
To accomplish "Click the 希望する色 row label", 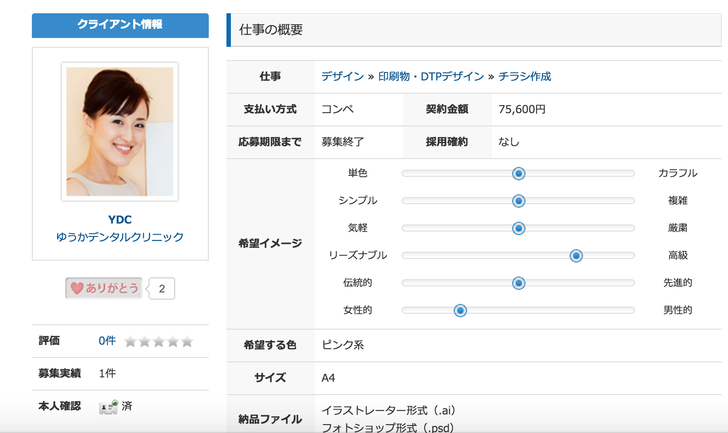I will (270, 345).
